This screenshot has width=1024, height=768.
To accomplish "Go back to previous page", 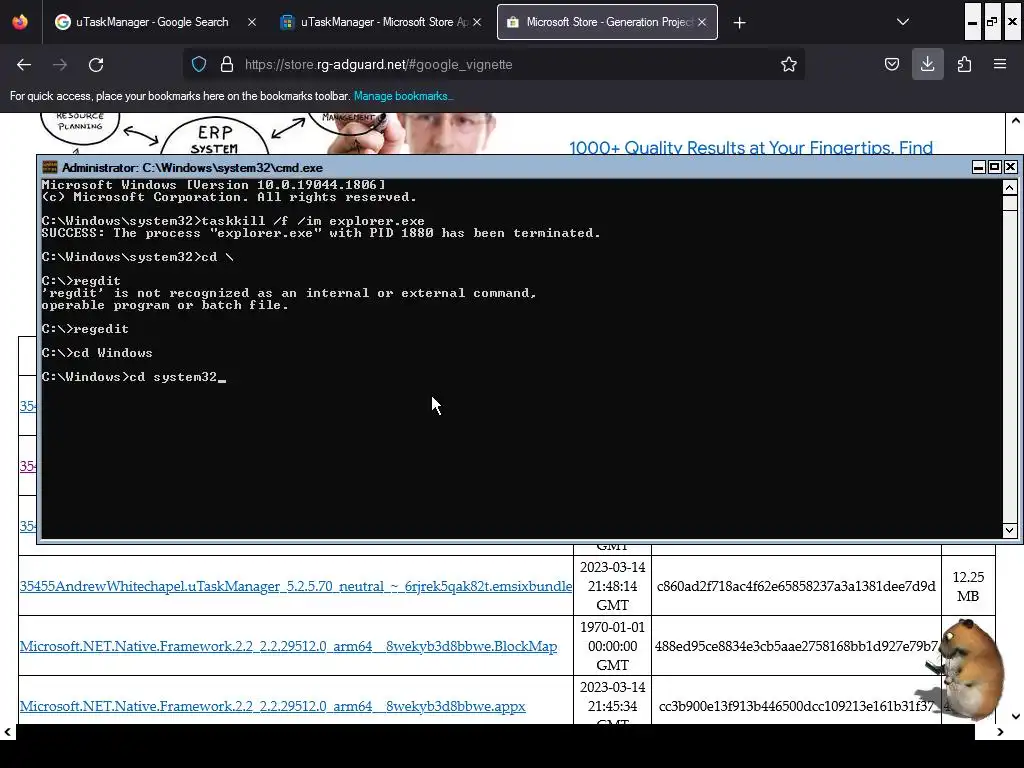I will click(24, 65).
